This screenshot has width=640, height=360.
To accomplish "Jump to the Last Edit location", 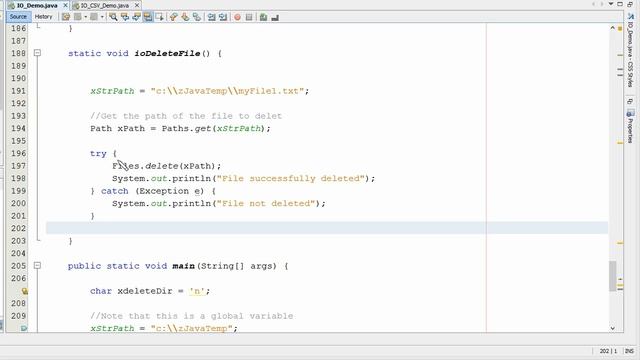I will (66, 17).
